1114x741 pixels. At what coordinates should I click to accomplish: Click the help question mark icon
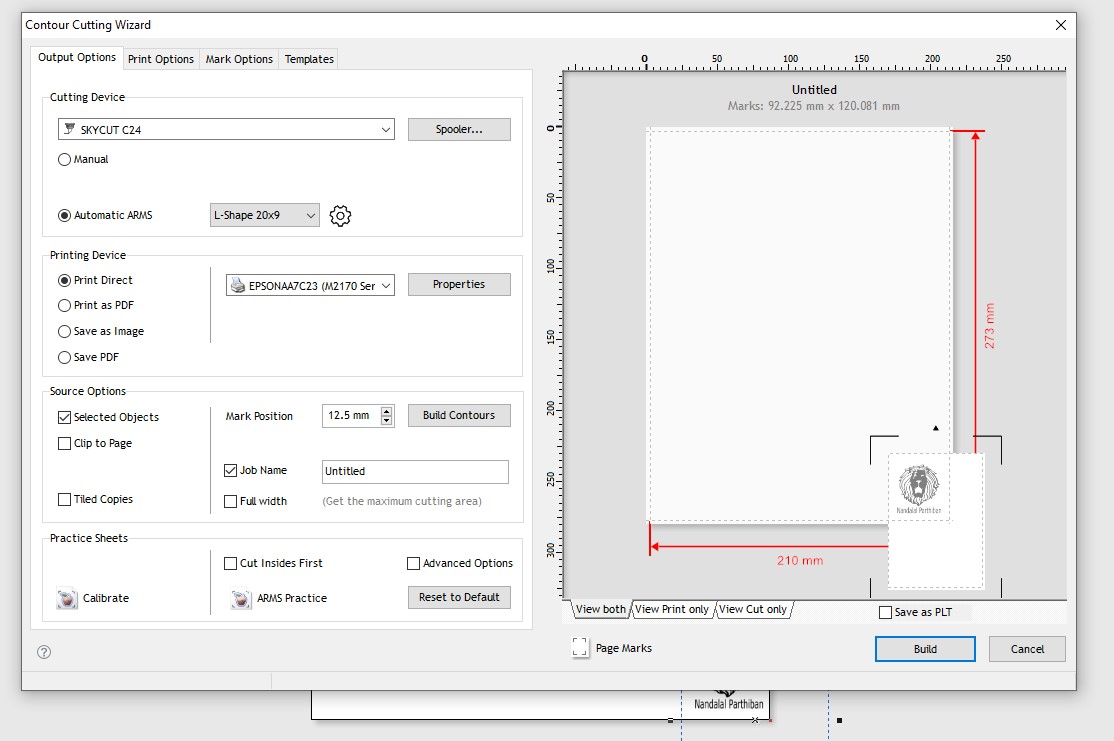click(44, 652)
